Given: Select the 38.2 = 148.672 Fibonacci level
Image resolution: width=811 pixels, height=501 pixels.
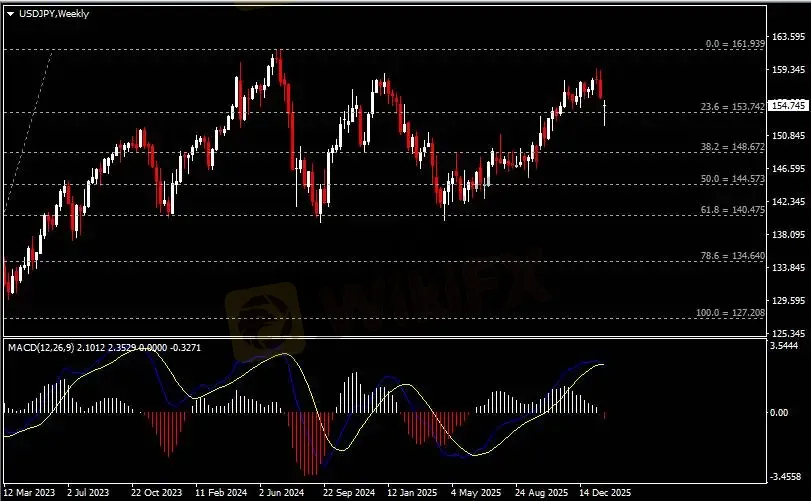Looking at the screenshot, I should [735, 147].
